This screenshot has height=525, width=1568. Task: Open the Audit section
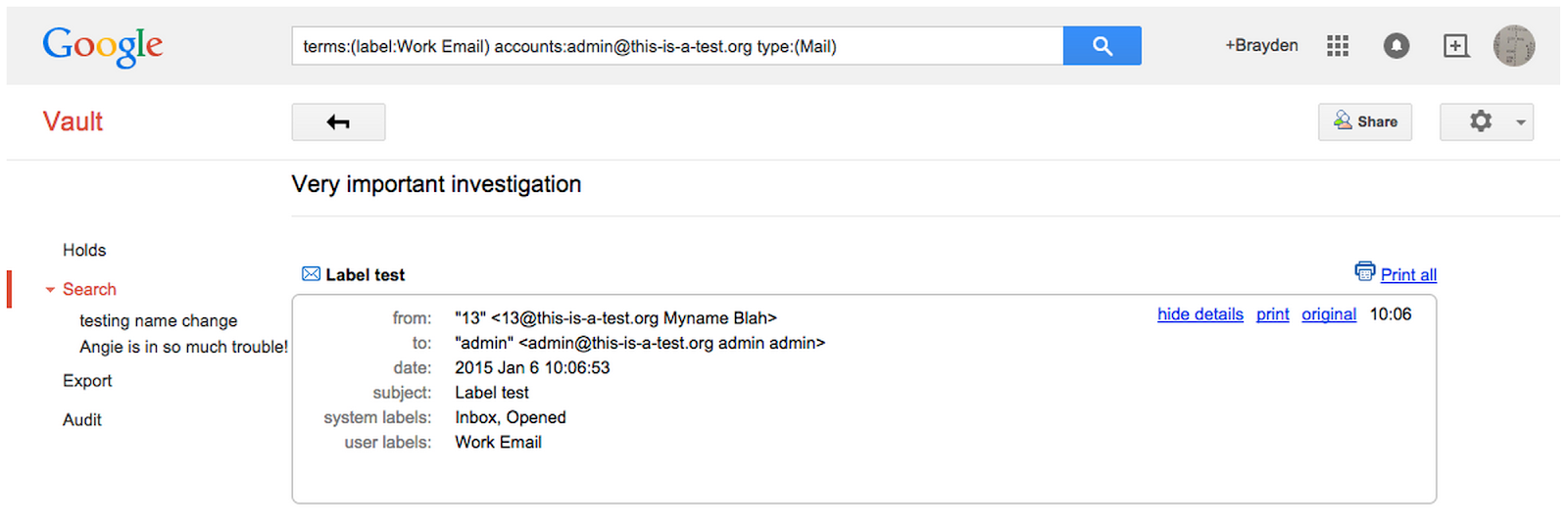(x=82, y=420)
